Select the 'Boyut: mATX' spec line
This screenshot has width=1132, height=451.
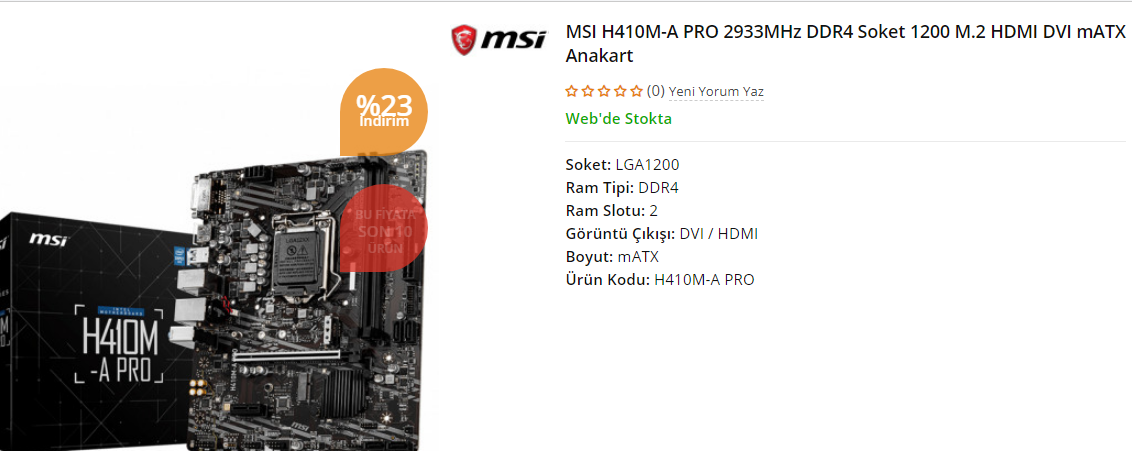(x=612, y=257)
